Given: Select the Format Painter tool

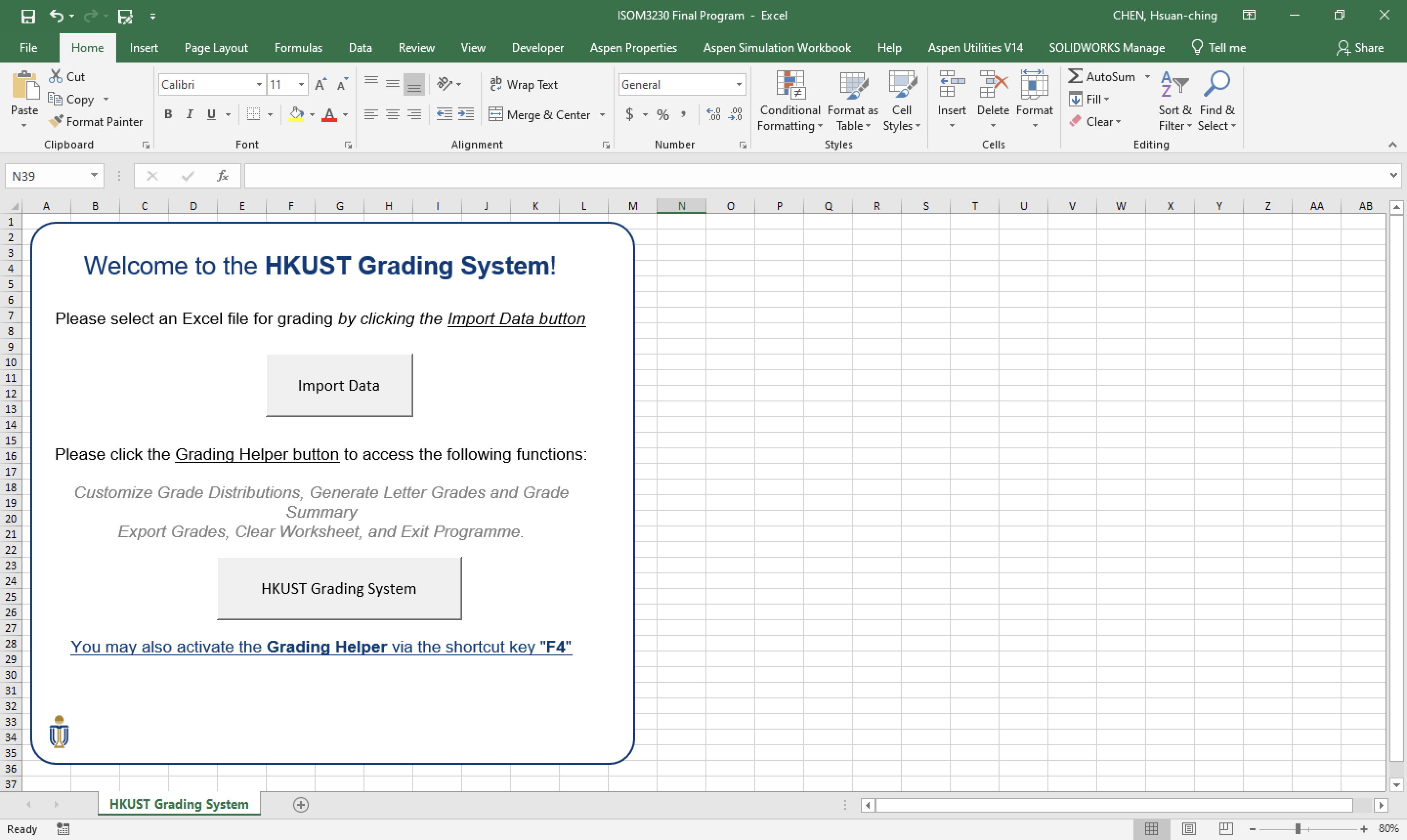Looking at the screenshot, I should [x=96, y=121].
